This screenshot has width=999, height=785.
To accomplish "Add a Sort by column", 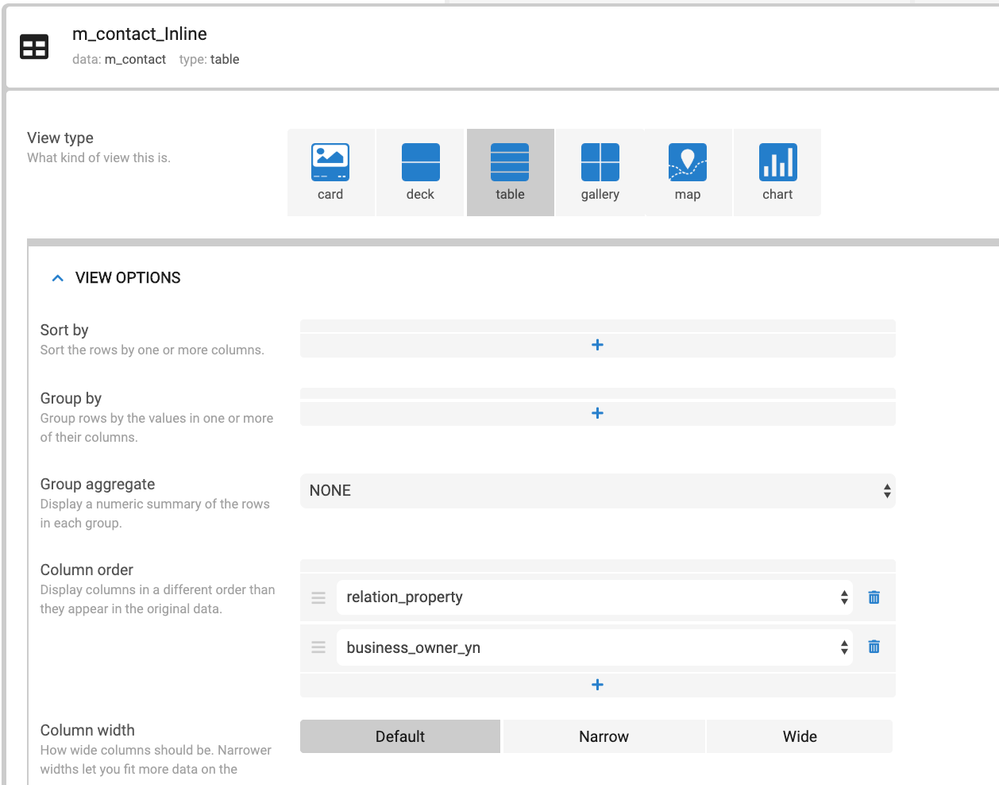I will (598, 345).
